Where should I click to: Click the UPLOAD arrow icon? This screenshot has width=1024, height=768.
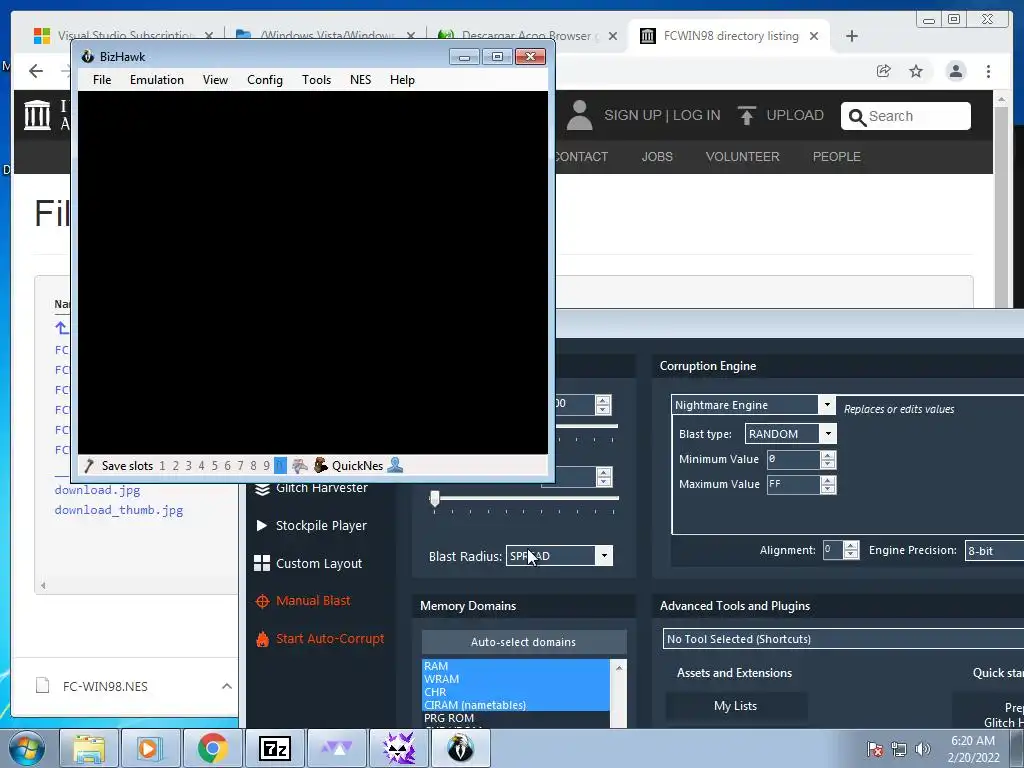(x=746, y=116)
